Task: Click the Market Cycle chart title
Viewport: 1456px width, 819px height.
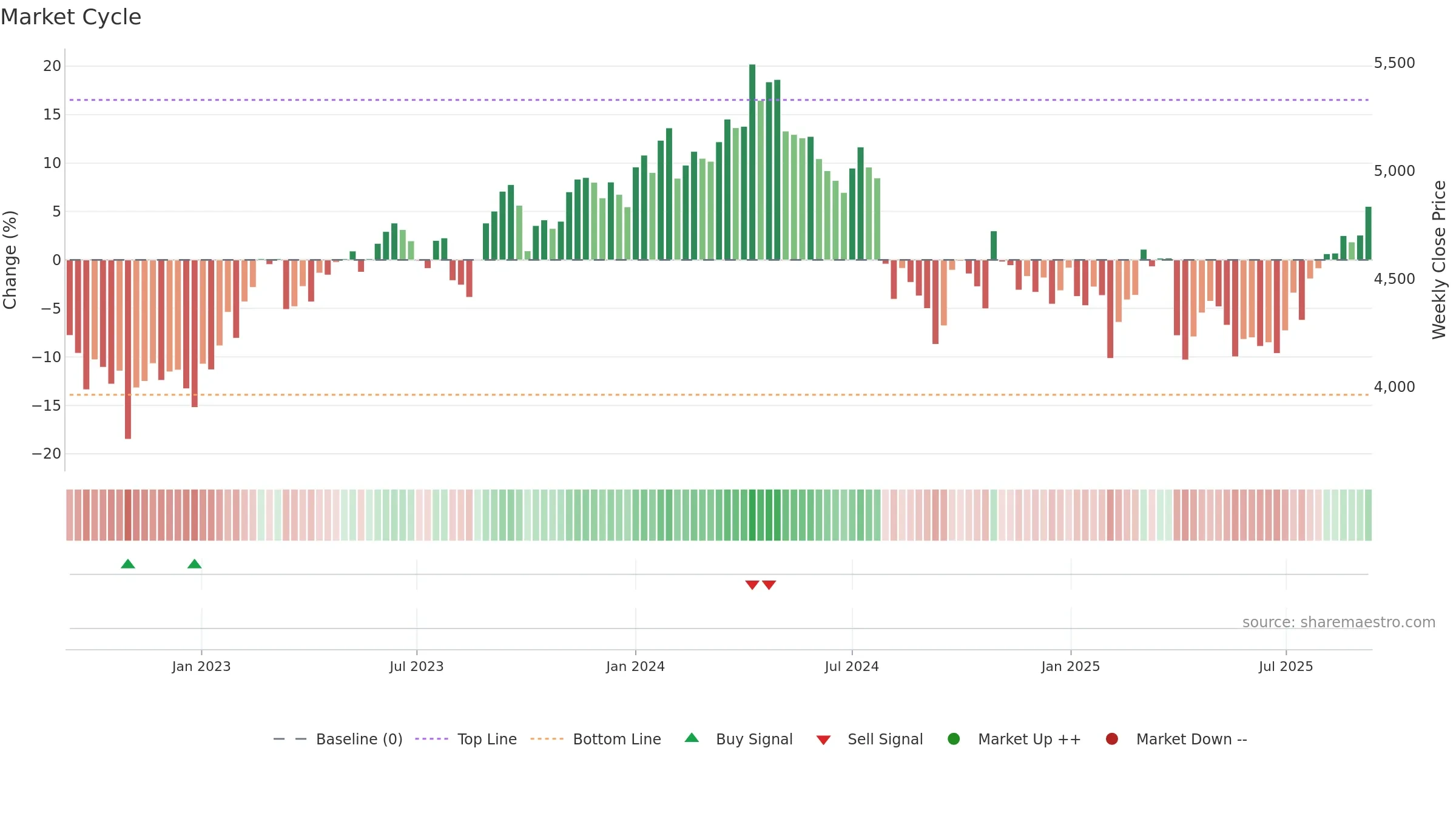Action: click(x=71, y=17)
